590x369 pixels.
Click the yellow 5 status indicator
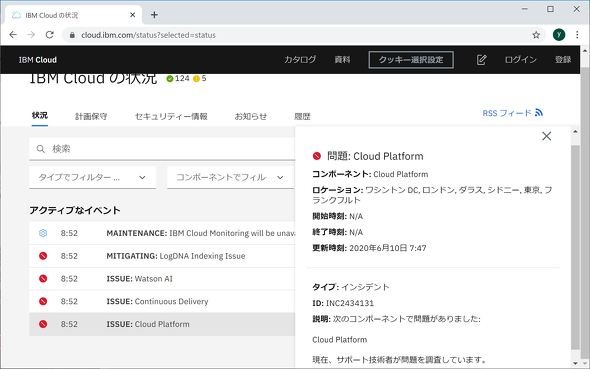[x=199, y=78]
